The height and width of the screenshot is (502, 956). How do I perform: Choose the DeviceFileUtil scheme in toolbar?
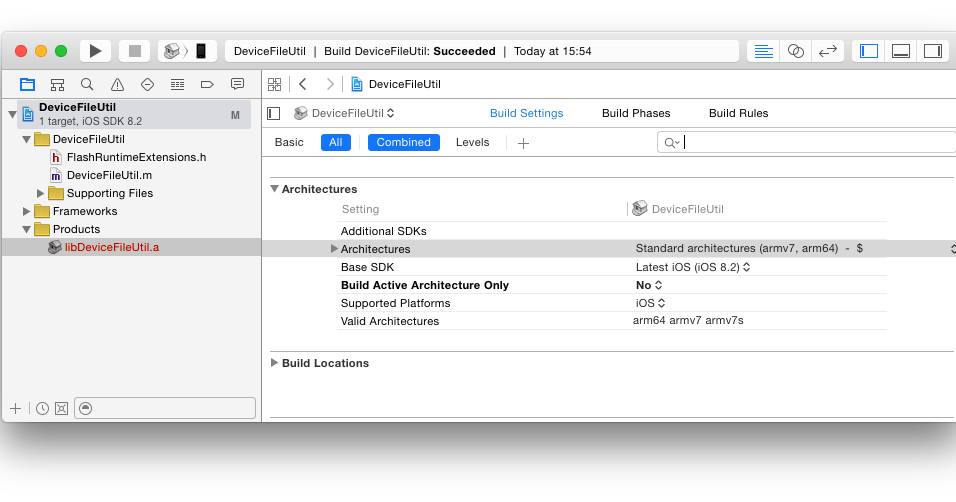pos(173,51)
